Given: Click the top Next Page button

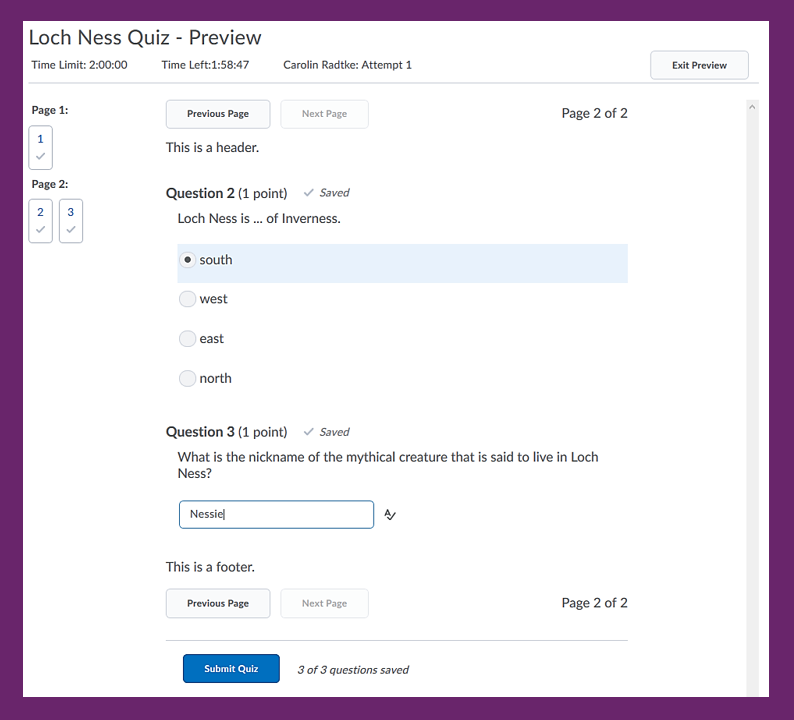Looking at the screenshot, I should [x=325, y=114].
